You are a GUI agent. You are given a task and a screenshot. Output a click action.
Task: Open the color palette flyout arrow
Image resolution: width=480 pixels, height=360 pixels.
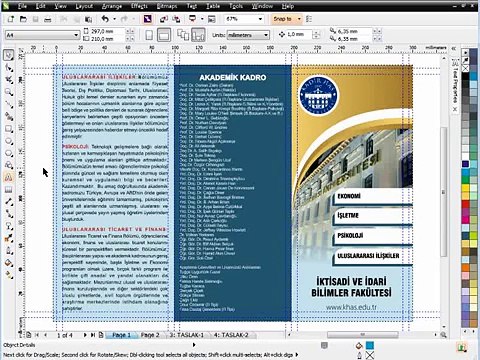point(465,52)
